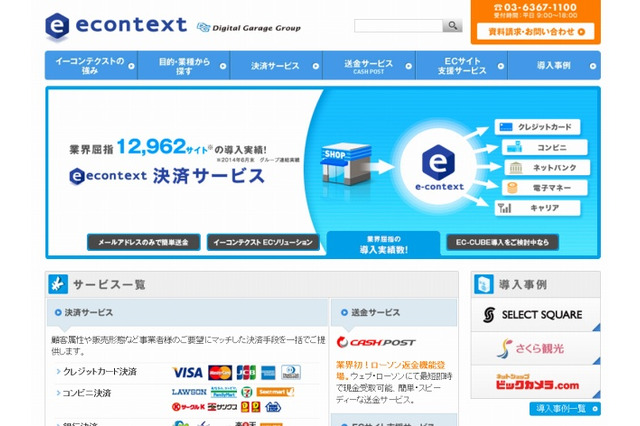
Task: Click the JCB card logo
Action: click(246, 373)
